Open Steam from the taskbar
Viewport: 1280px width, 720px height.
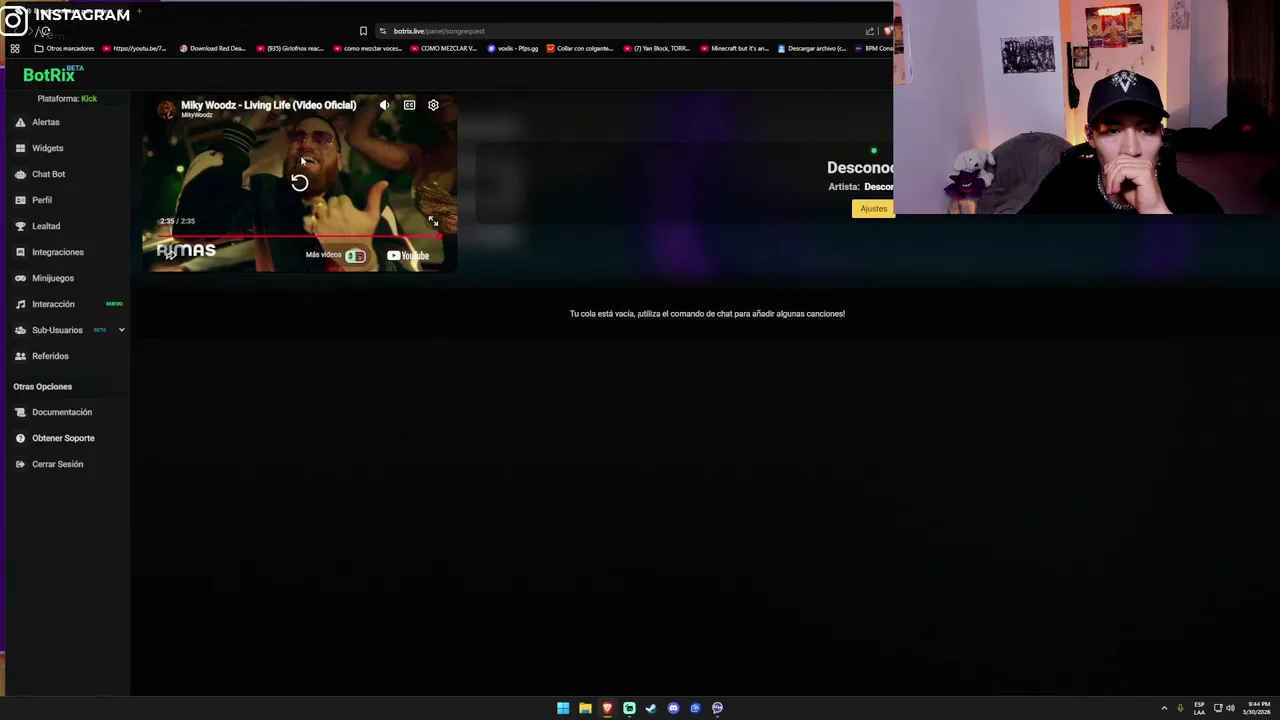651,708
